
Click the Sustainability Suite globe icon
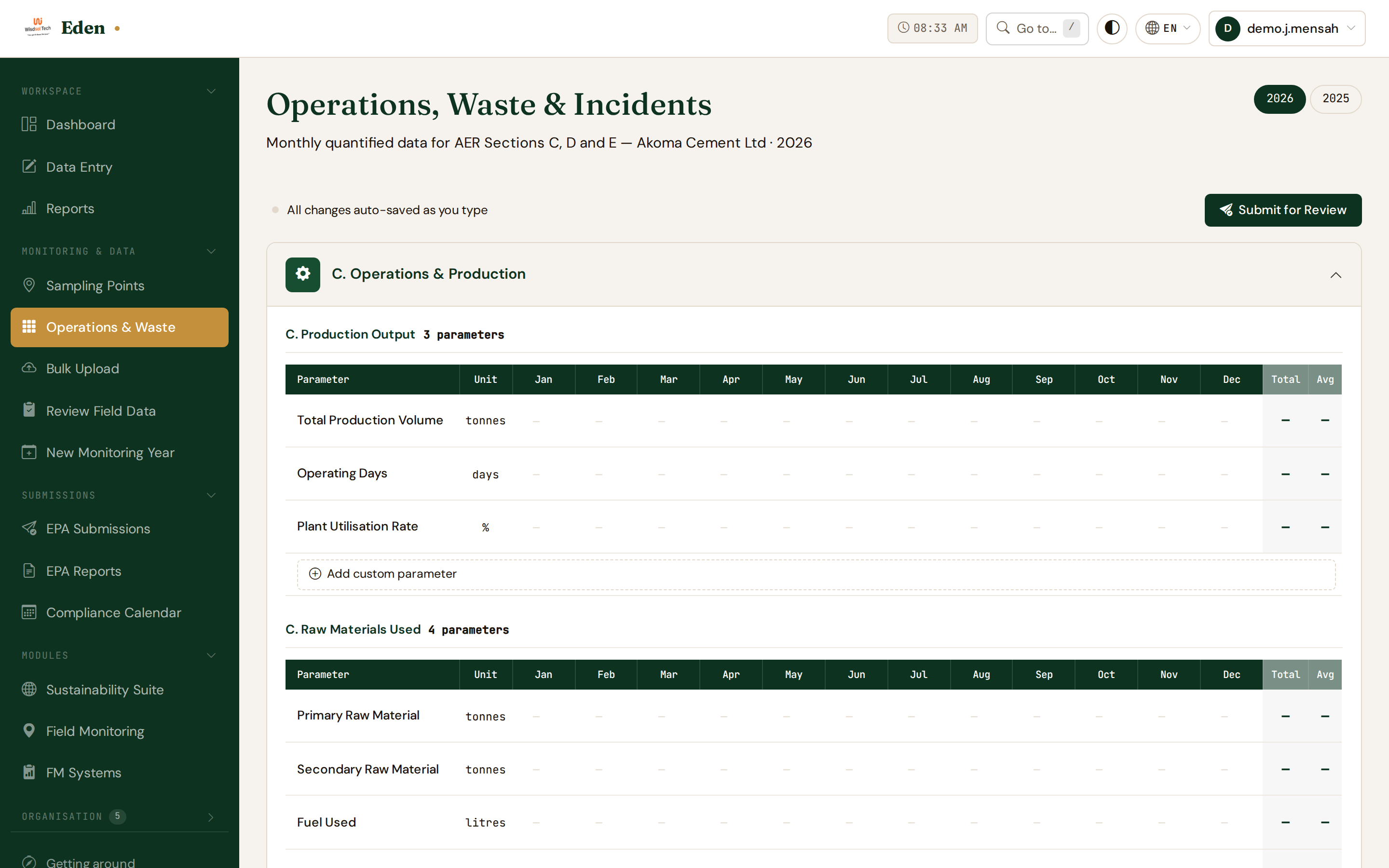point(29,689)
